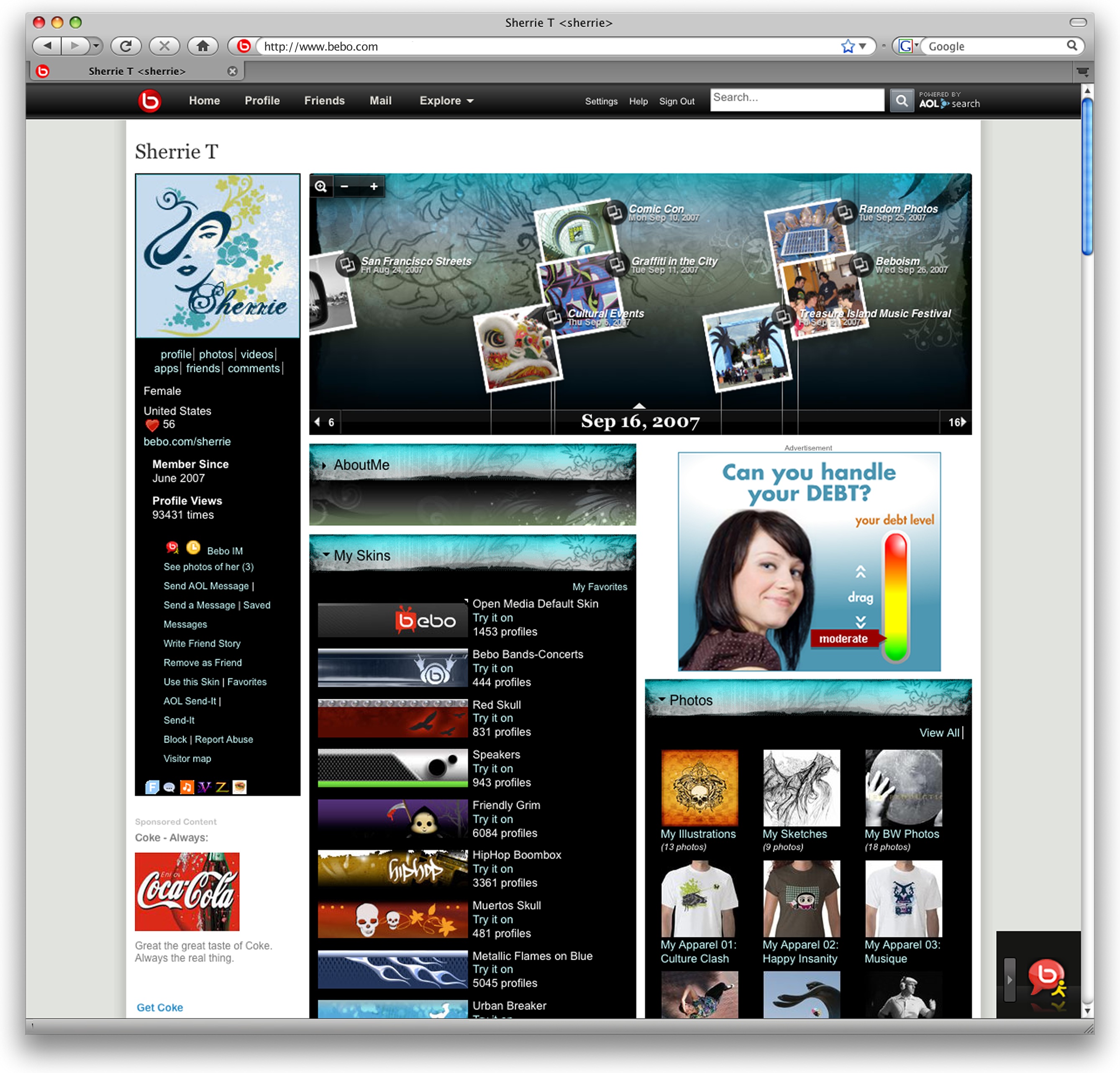This screenshot has height=1073, width=1120.
Task: Click Write Friend Story link
Action: click(202, 643)
